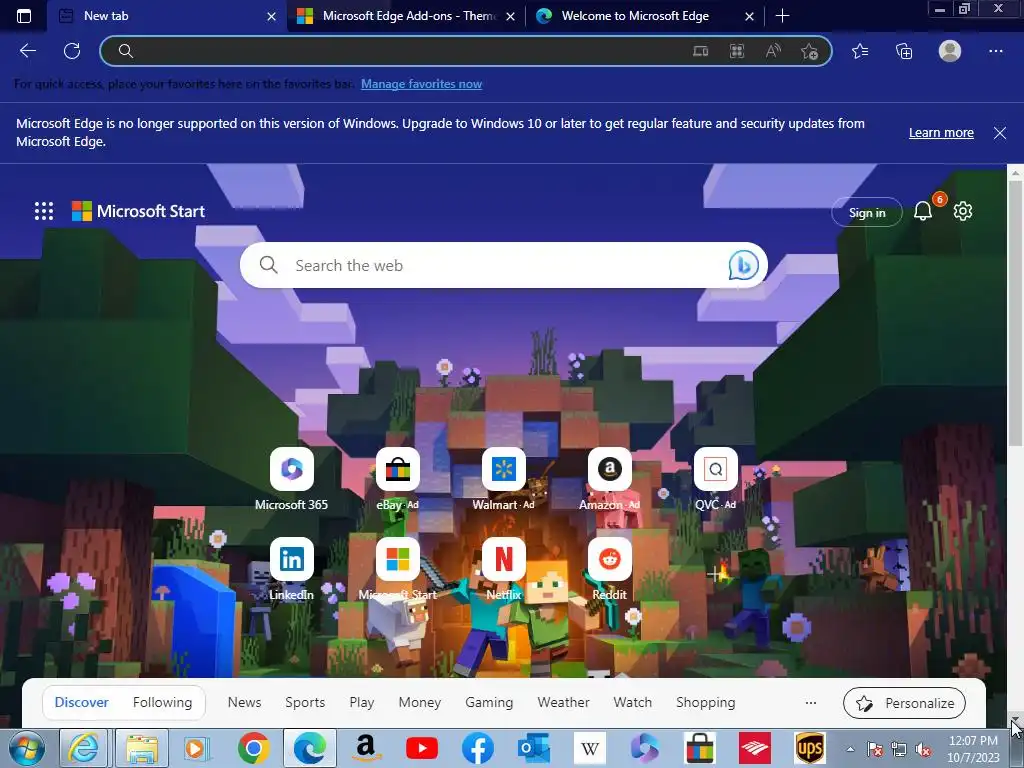Open the Amazon quick link tile
The width and height of the screenshot is (1024, 768).
(609, 479)
